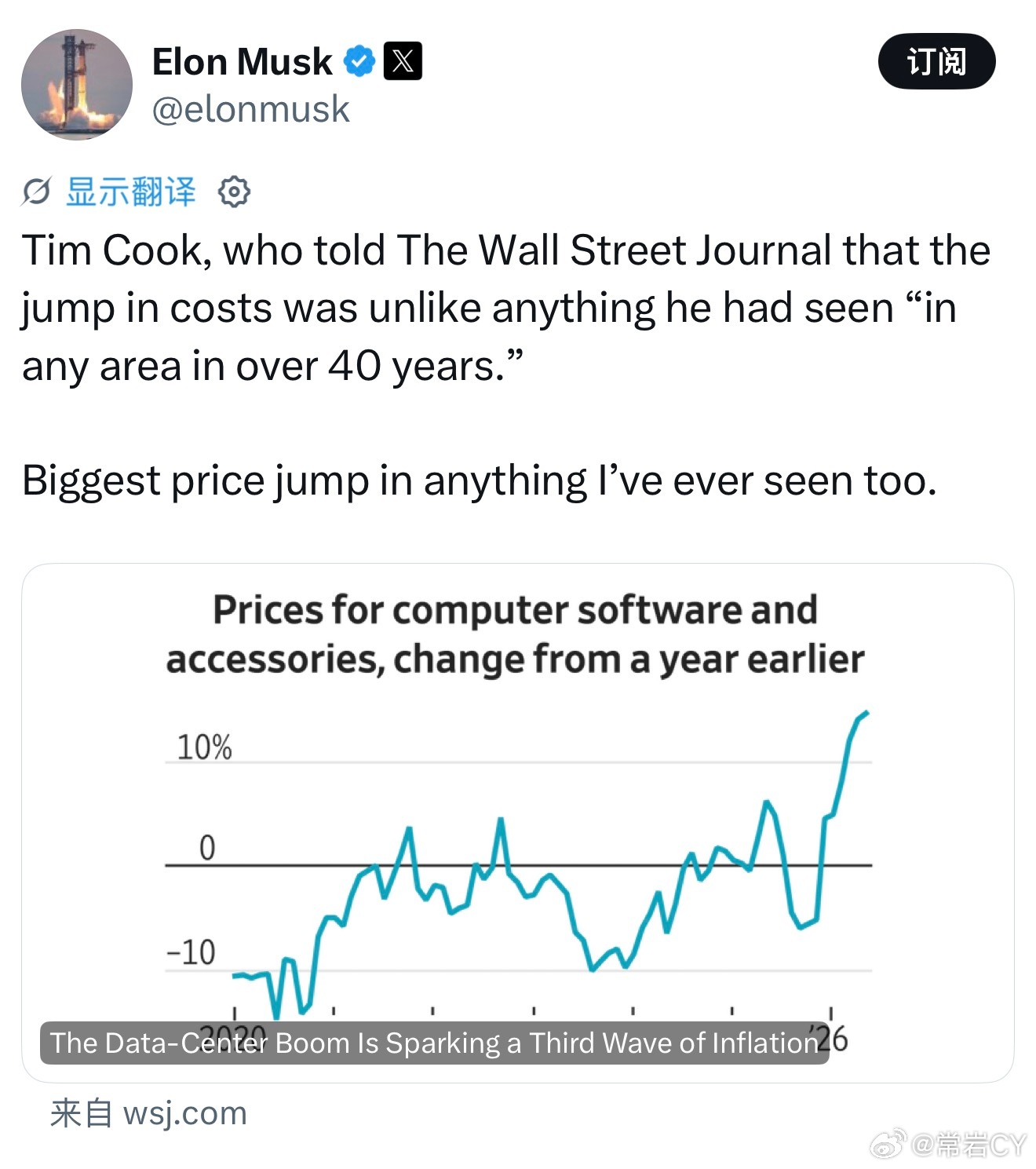Open the Elon Musk display name
1036x1169 pixels.
point(242,61)
